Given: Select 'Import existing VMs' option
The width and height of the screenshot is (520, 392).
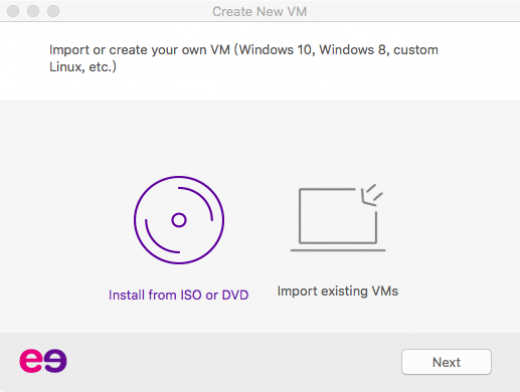Looking at the screenshot, I should point(338,291).
